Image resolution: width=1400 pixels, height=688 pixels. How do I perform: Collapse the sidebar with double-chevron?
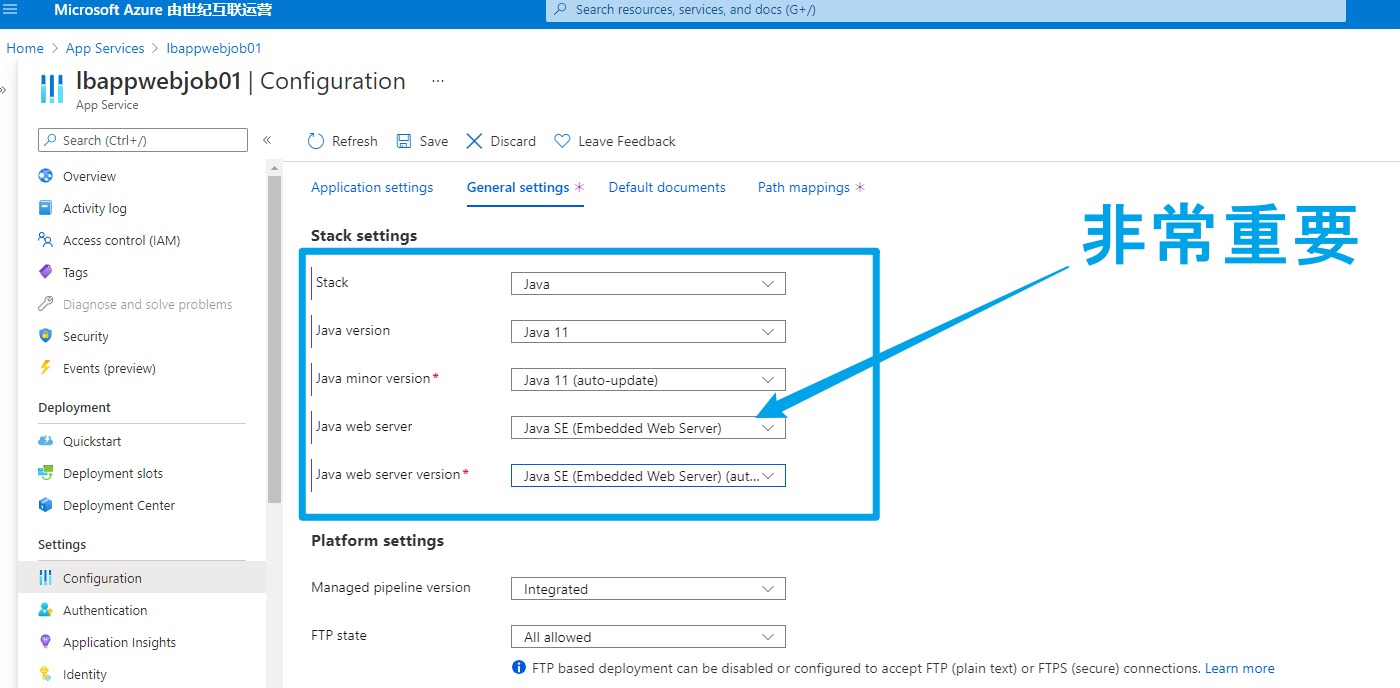pyautogui.click(x=267, y=140)
